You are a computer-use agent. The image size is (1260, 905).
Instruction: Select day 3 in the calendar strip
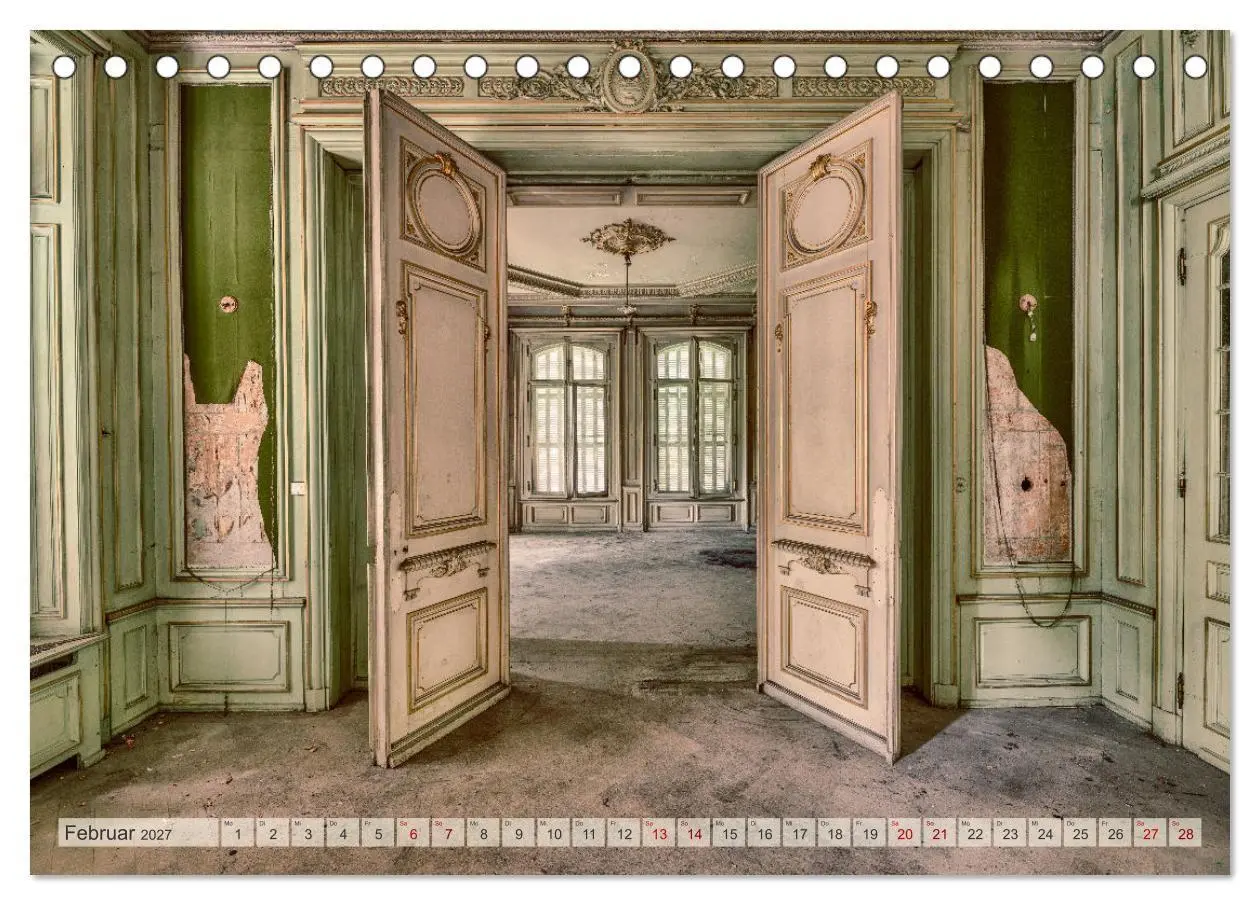point(307,833)
